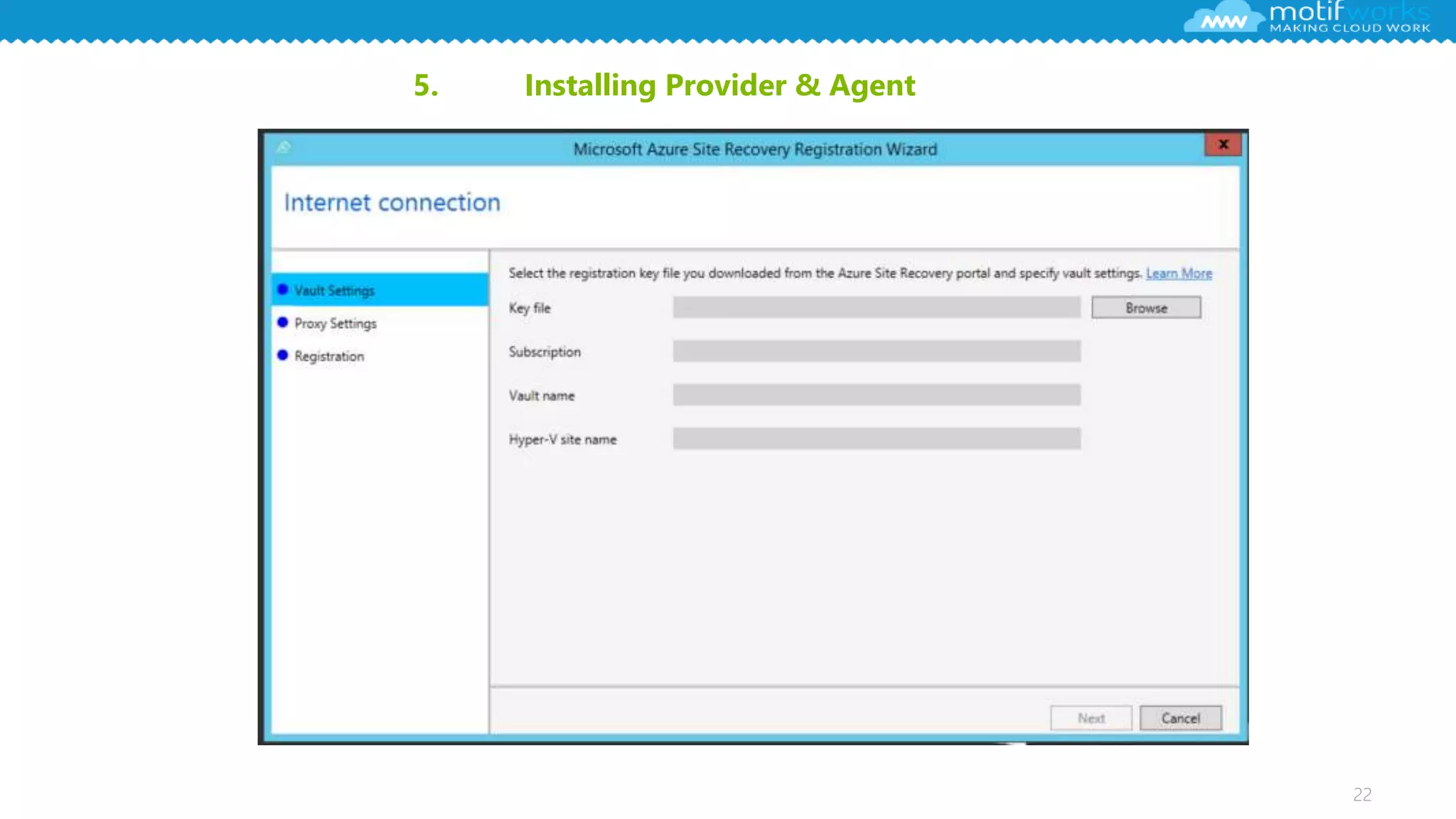Click the Next button
This screenshot has height=819, width=1456.
1091,718
